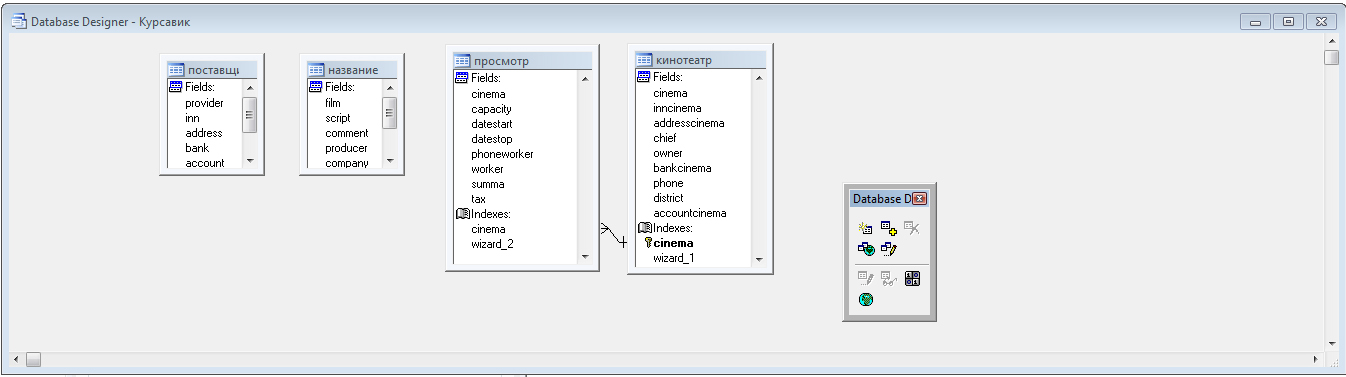
Task: Click the поставщ table scrollbar thumb
Action: click(x=250, y=114)
